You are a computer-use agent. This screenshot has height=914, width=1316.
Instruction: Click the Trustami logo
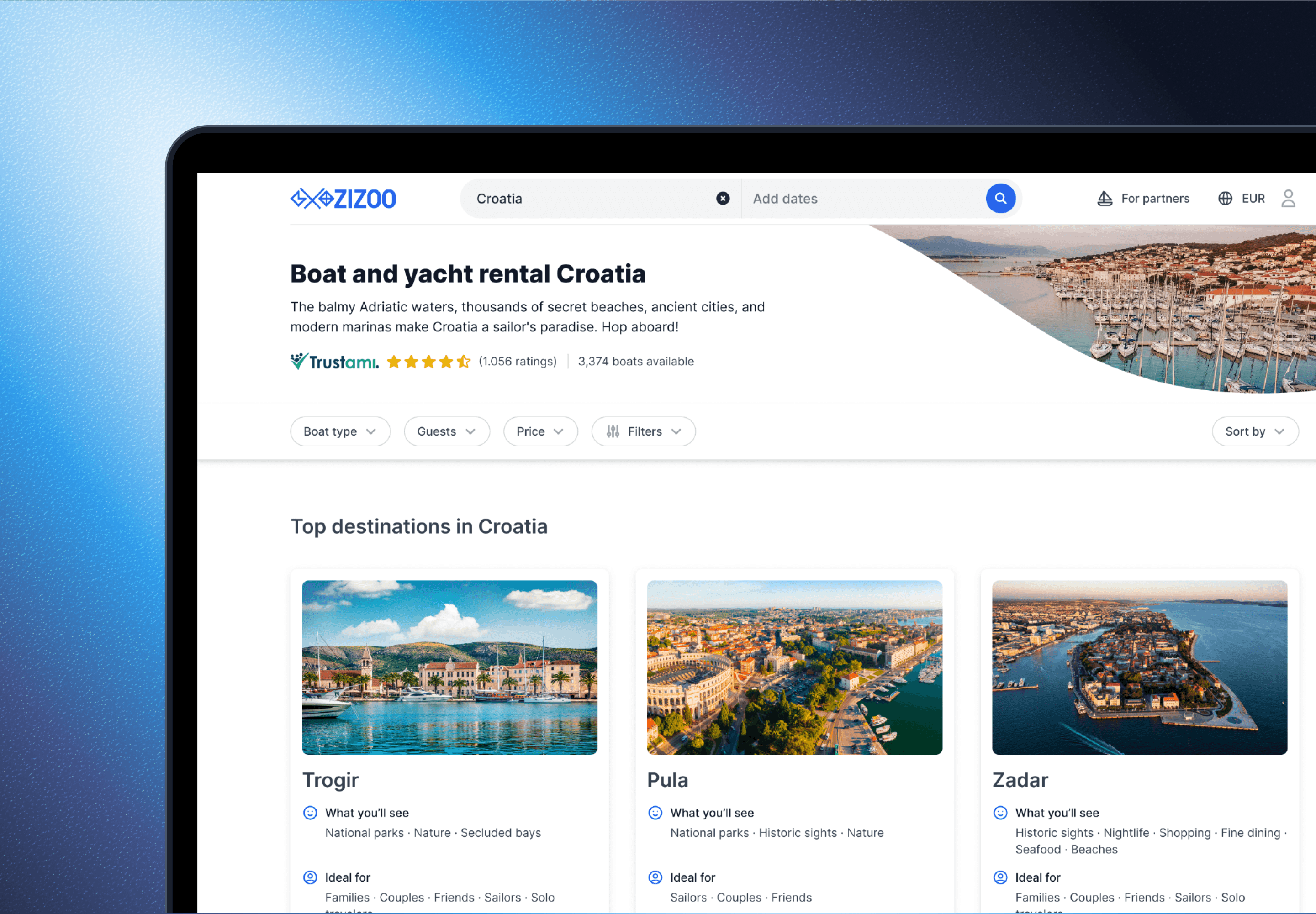click(x=334, y=362)
